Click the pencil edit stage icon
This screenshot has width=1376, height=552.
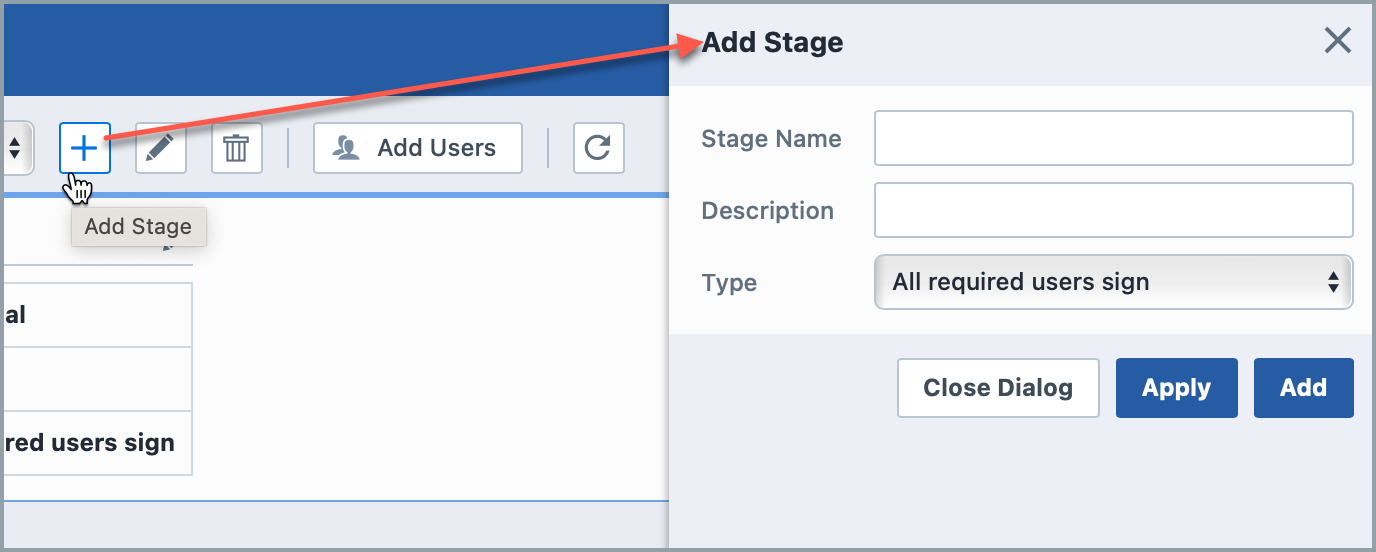160,148
